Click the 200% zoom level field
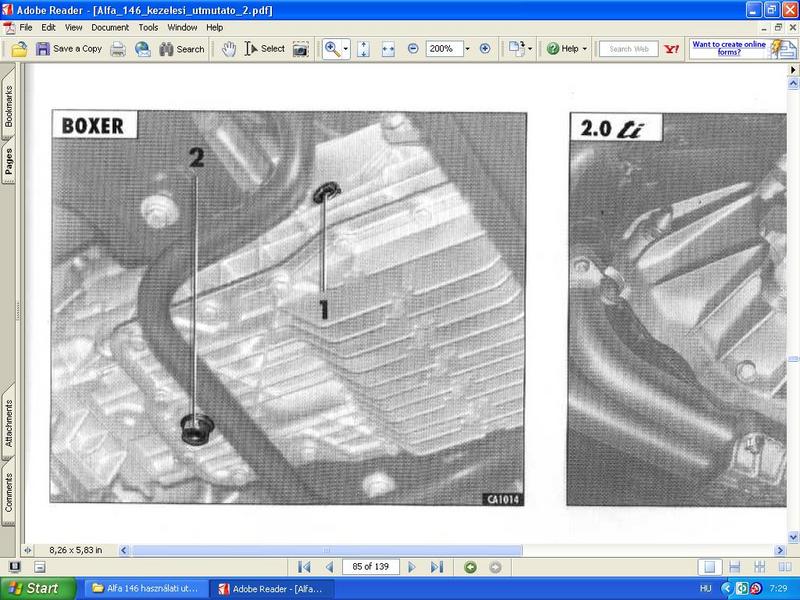Image resolution: width=800 pixels, height=600 pixels. (443, 49)
